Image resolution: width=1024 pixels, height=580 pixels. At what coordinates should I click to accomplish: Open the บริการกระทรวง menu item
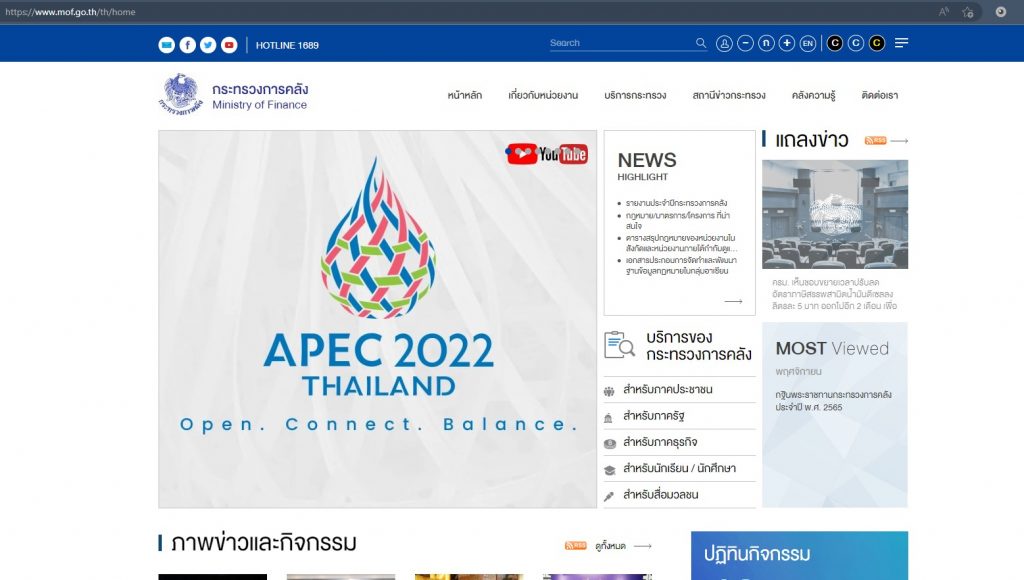pos(635,95)
